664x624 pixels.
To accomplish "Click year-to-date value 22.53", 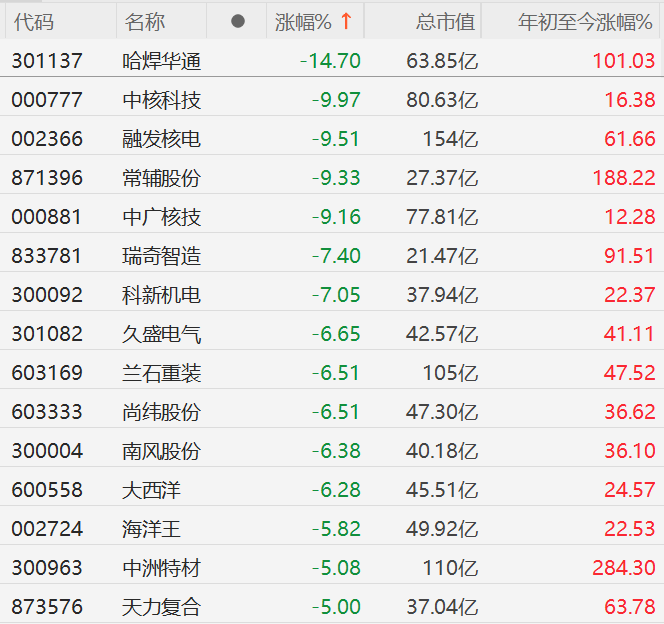I will (630, 528).
